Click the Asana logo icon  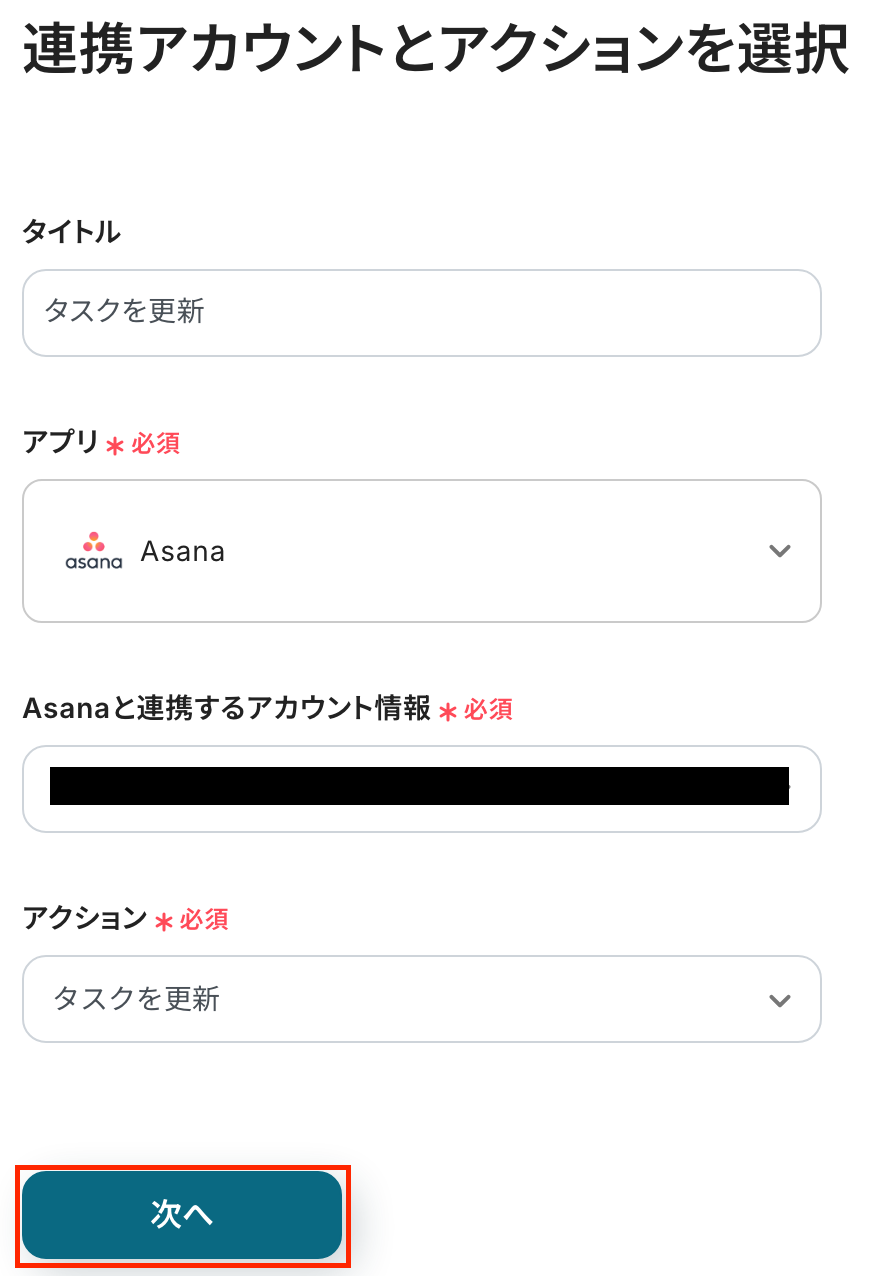click(93, 551)
